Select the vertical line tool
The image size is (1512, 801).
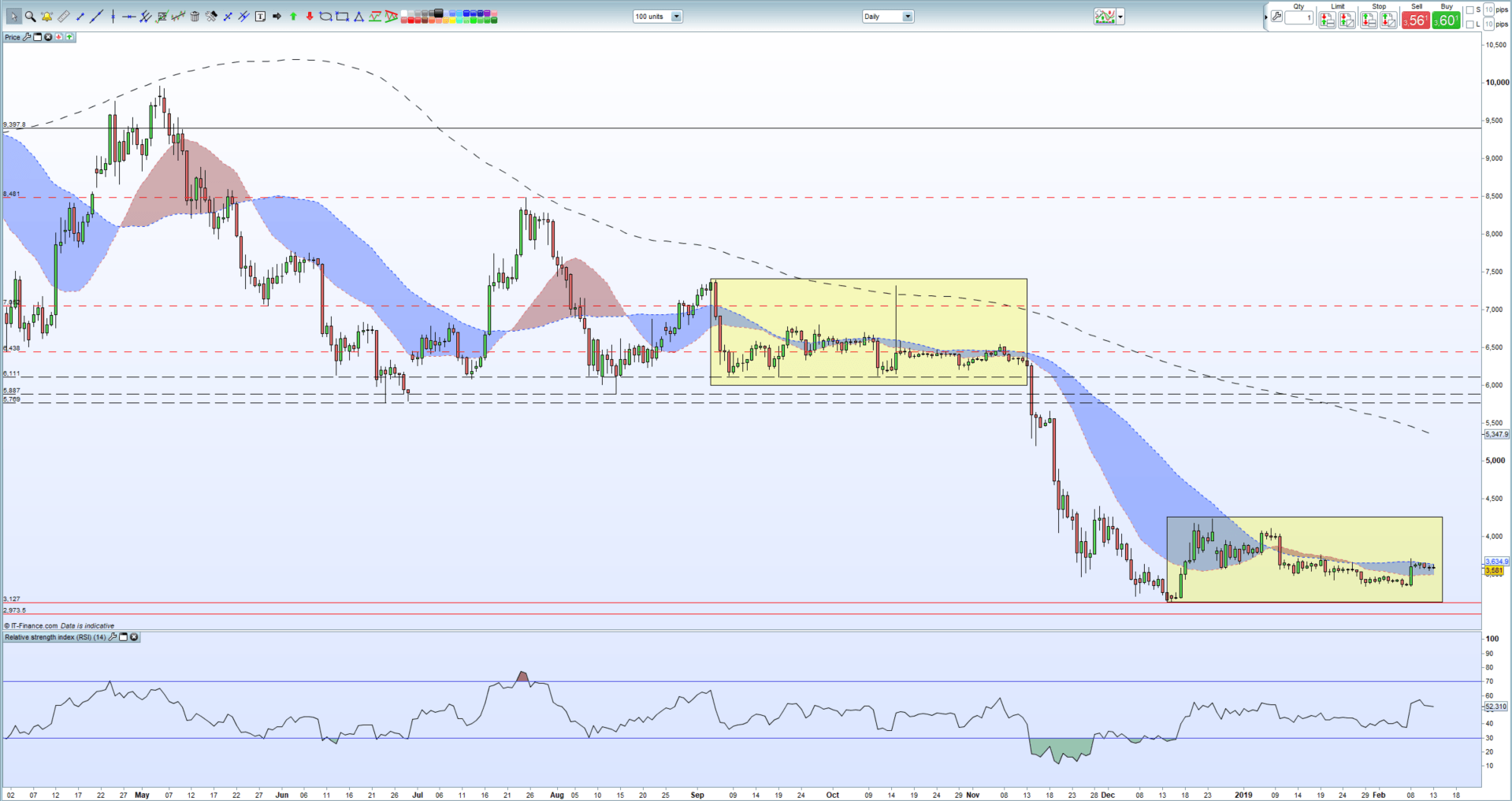(113, 17)
